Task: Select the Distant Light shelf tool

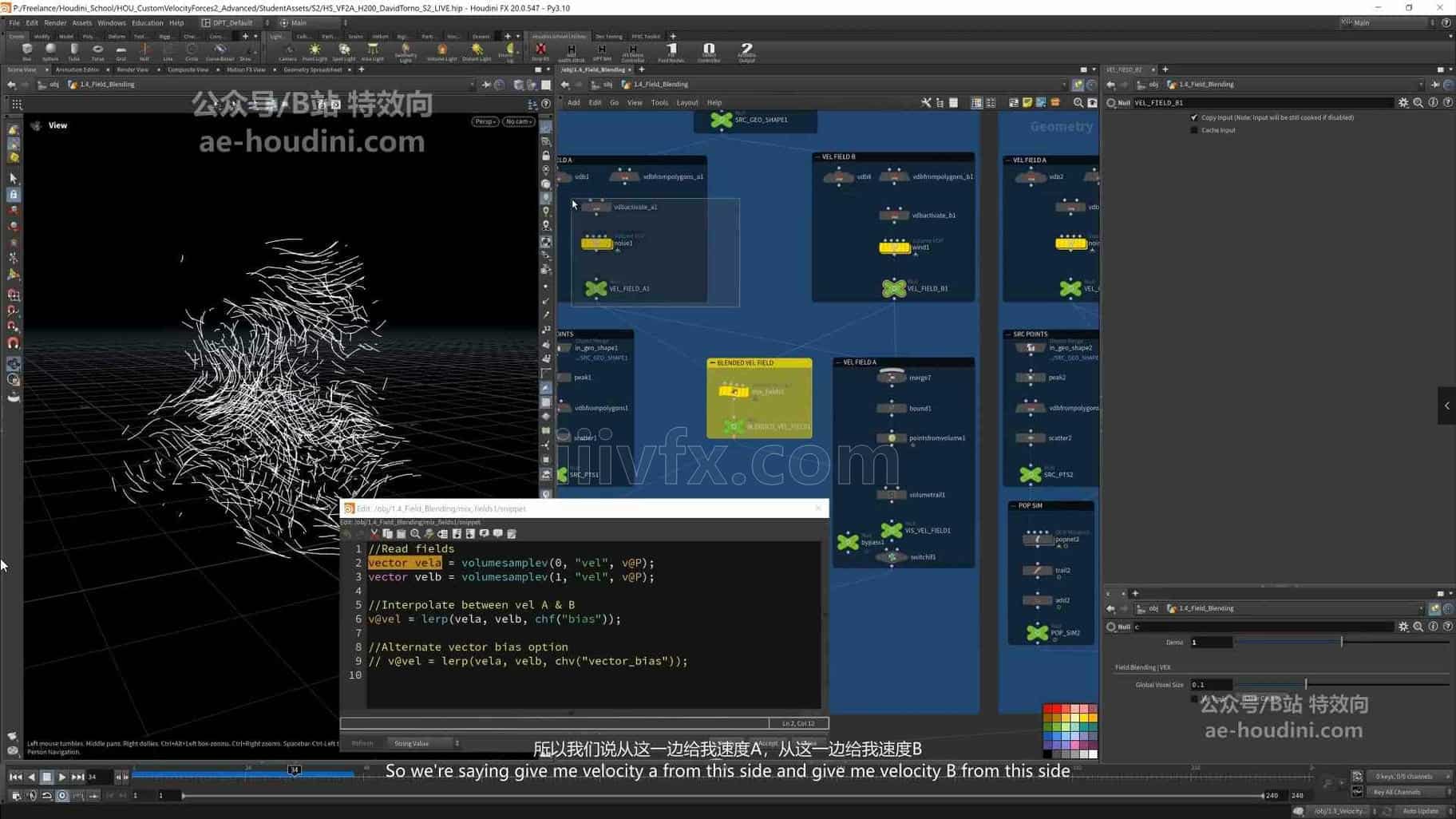Action: click(477, 52)
